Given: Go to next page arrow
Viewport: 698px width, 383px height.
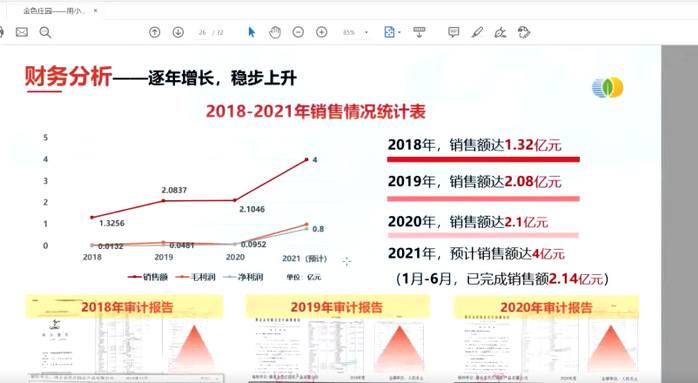Looking at the screenshot, I should point(178,32).
